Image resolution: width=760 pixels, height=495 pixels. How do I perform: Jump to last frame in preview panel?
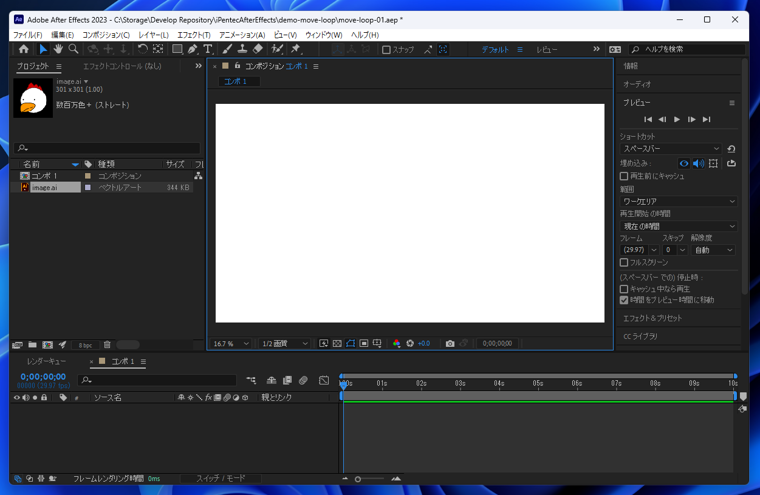[707, 119]
